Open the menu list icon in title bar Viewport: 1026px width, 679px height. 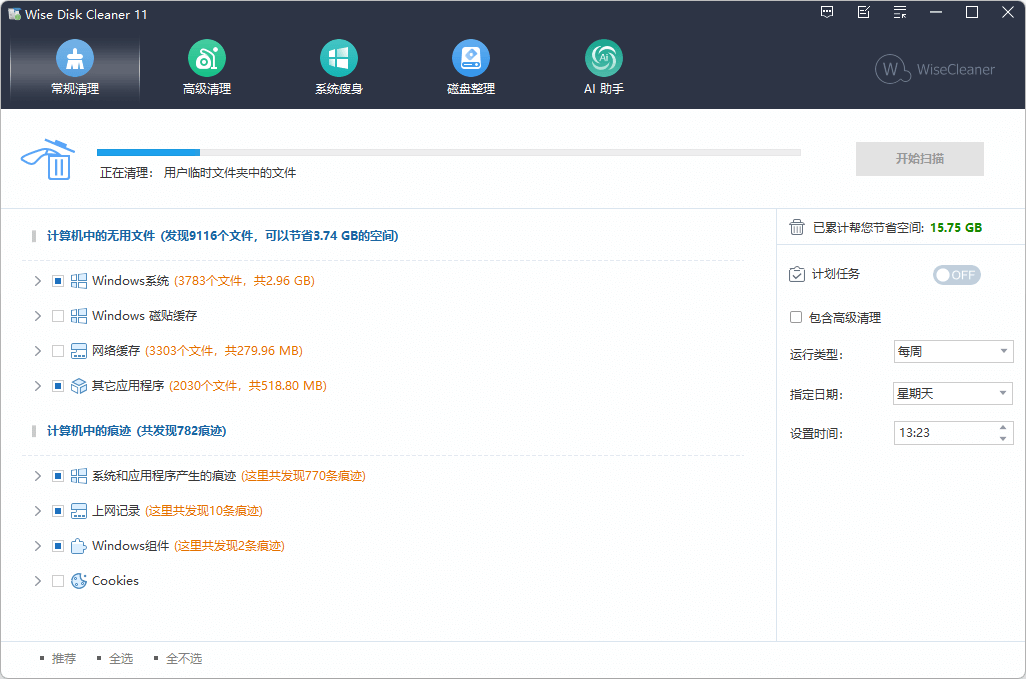900,12
